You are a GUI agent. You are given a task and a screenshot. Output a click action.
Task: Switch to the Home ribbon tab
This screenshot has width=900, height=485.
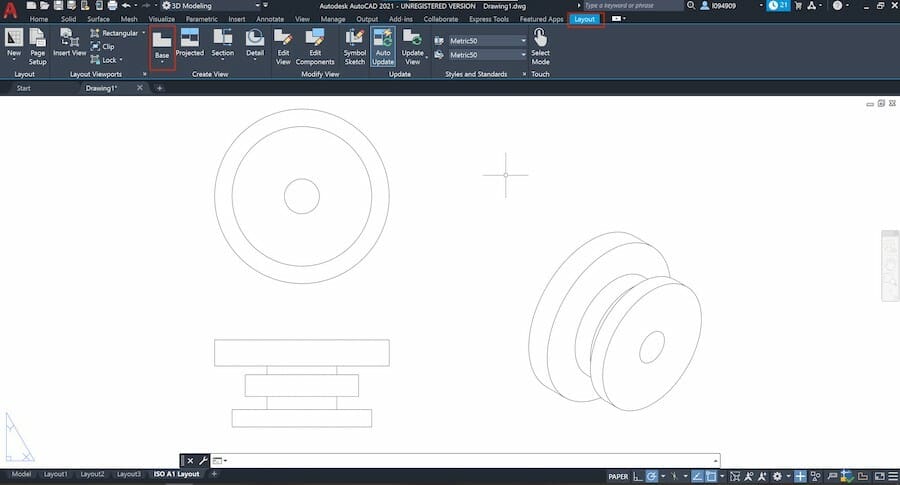38,19
